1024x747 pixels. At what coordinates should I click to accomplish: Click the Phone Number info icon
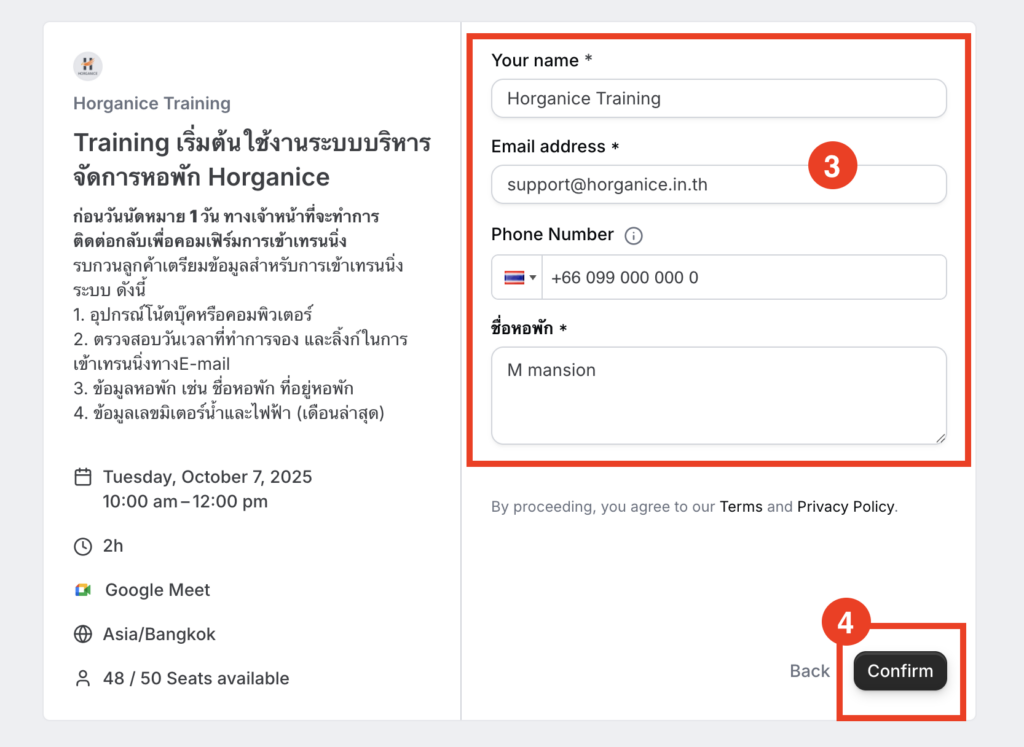pyautogui.click(x=633, y=236)
